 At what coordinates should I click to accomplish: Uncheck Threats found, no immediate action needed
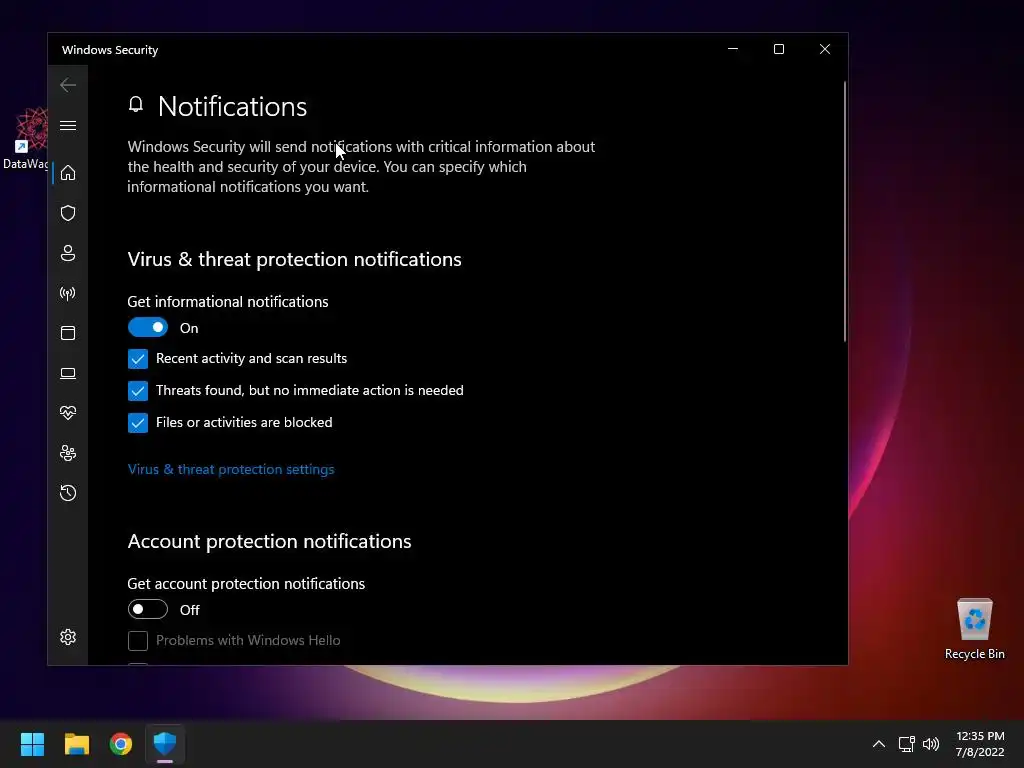138,391
